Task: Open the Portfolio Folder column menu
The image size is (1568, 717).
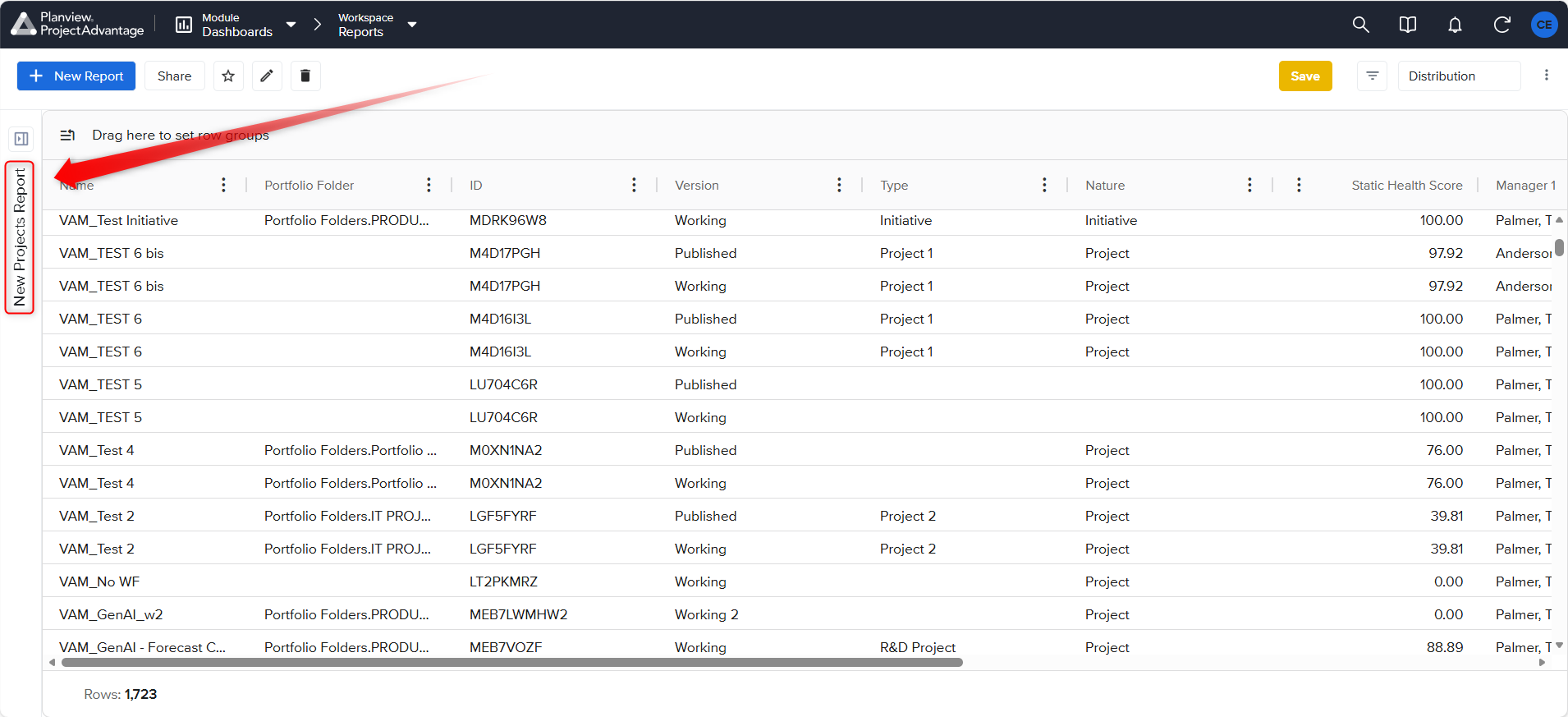Action: 429,185
